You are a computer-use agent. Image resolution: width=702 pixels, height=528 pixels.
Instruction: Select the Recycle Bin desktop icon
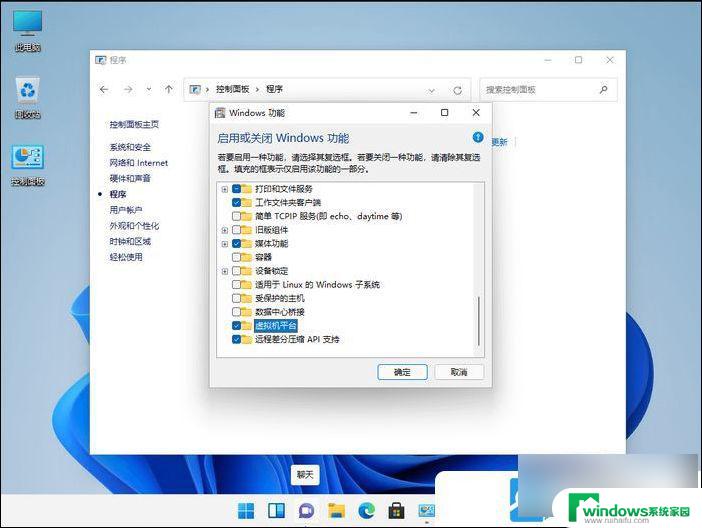pos(28,97)
